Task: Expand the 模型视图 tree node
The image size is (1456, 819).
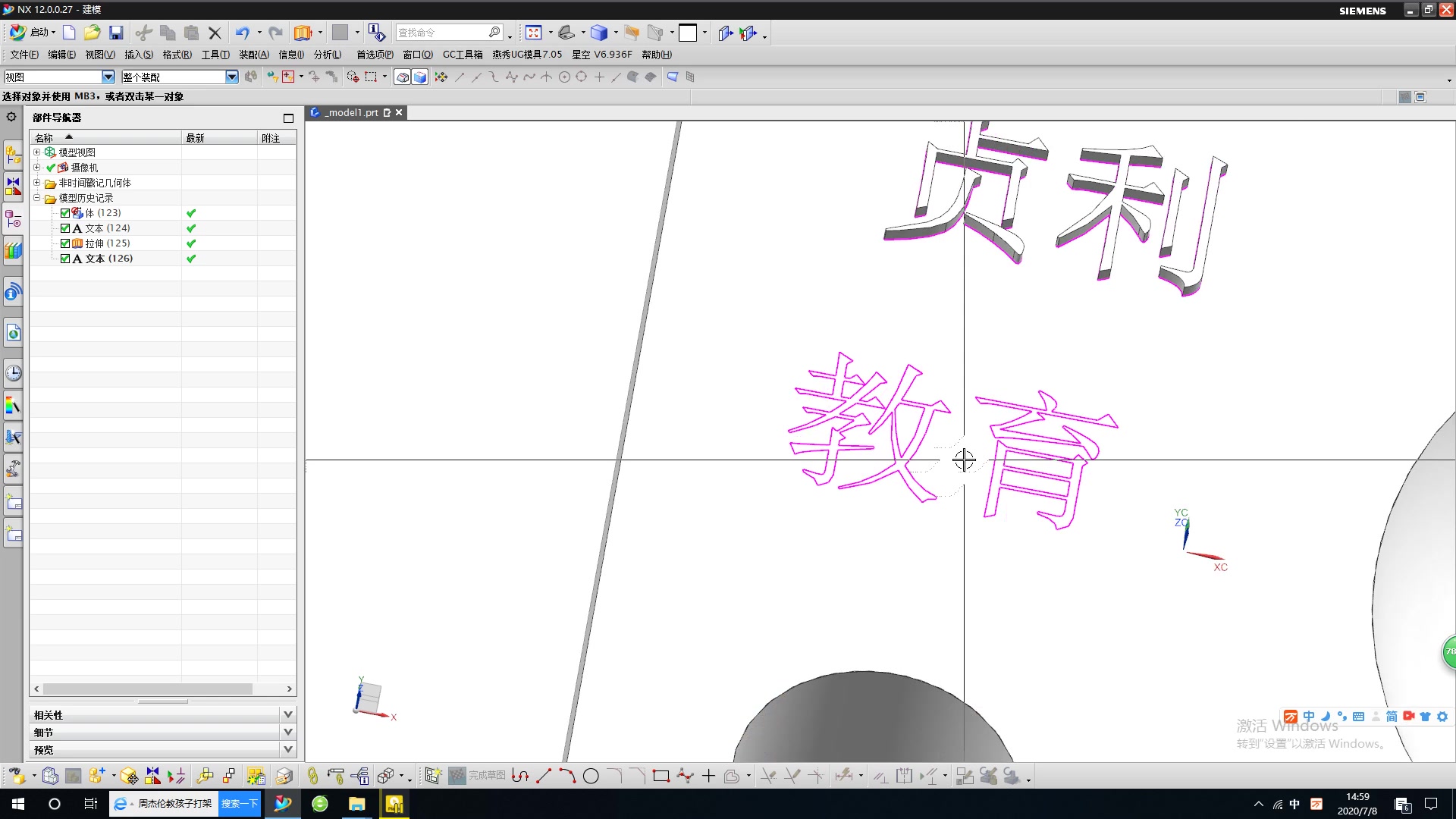Action: tap(36, 152)
